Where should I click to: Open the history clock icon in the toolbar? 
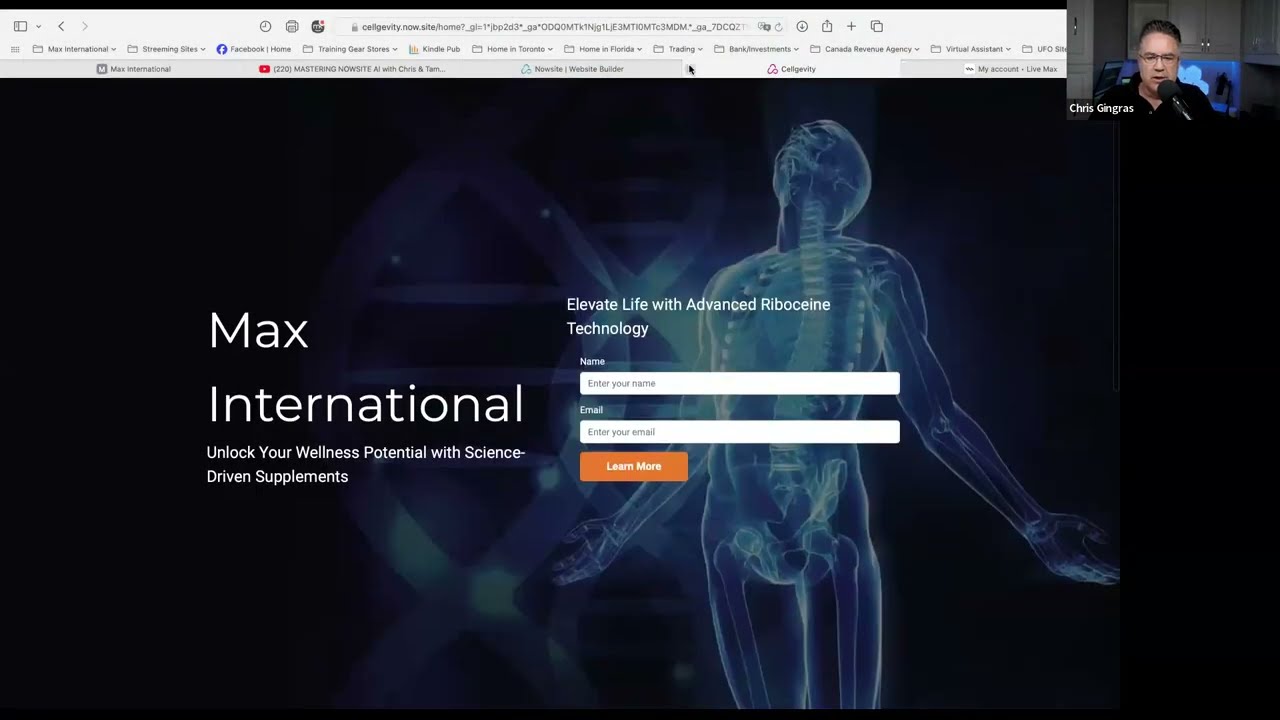[265, 26]
